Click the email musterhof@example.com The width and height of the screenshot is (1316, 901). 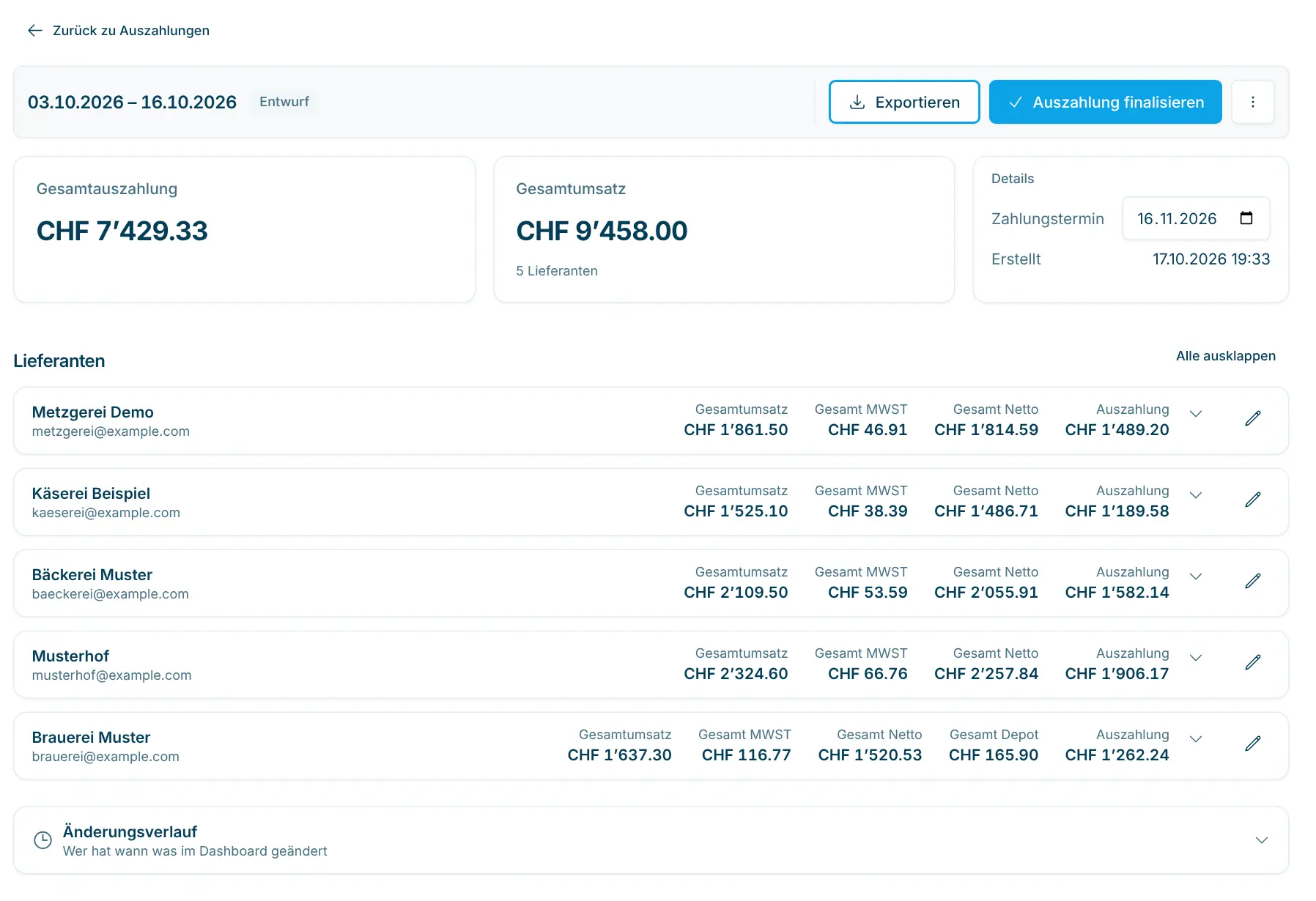pos(111,675)
